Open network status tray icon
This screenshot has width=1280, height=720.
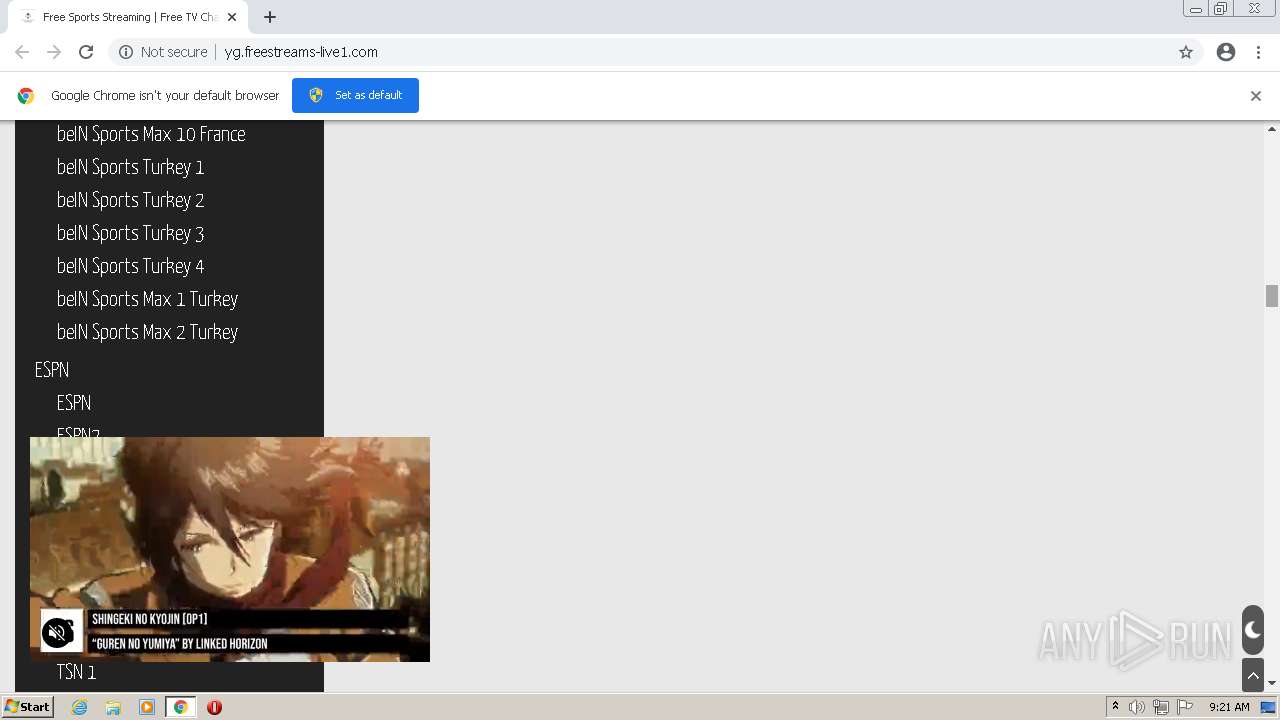(x=1161, y=707)
